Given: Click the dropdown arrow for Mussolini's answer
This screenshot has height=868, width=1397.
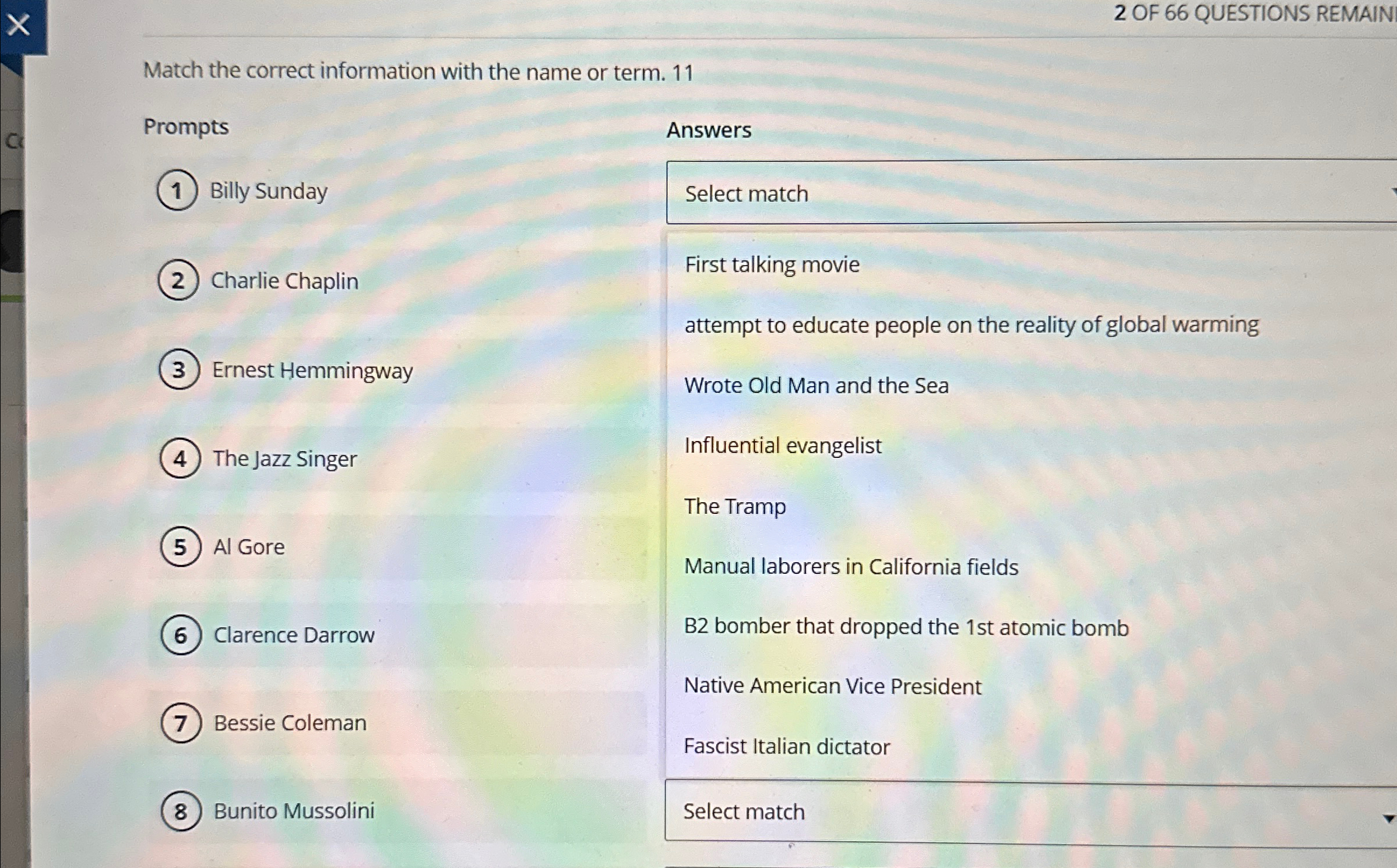Looking at the screenshot, I should coord(1388,818).
